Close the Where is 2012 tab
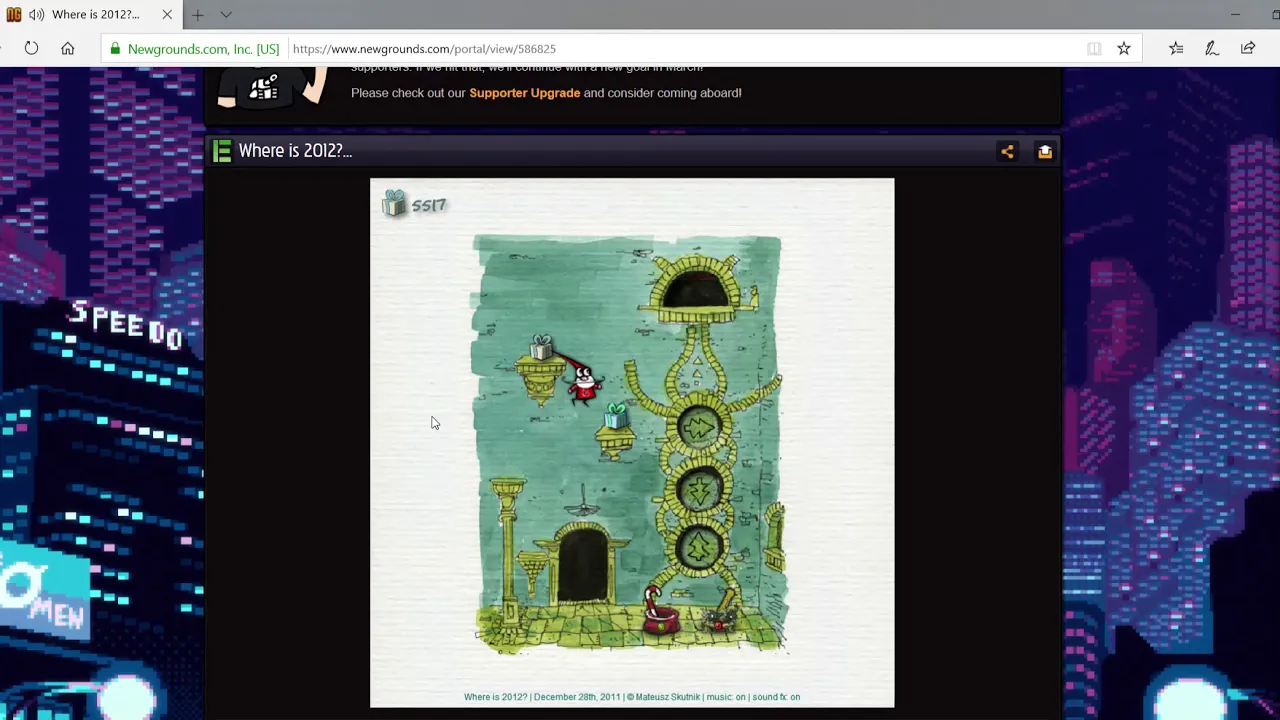Image resolution: width=1280 pixels, height=720 pixels. [167, 14]
